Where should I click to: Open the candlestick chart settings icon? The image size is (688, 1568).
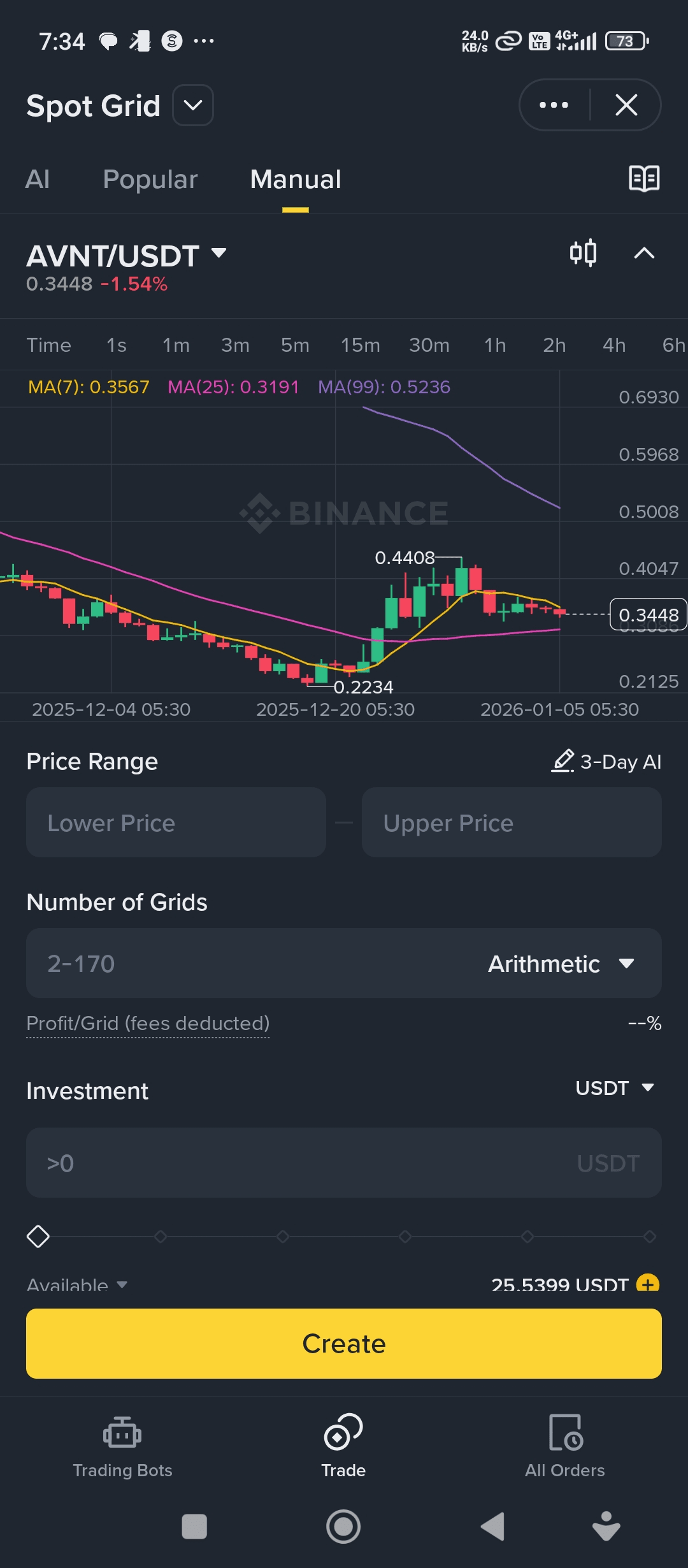(583, 253)
